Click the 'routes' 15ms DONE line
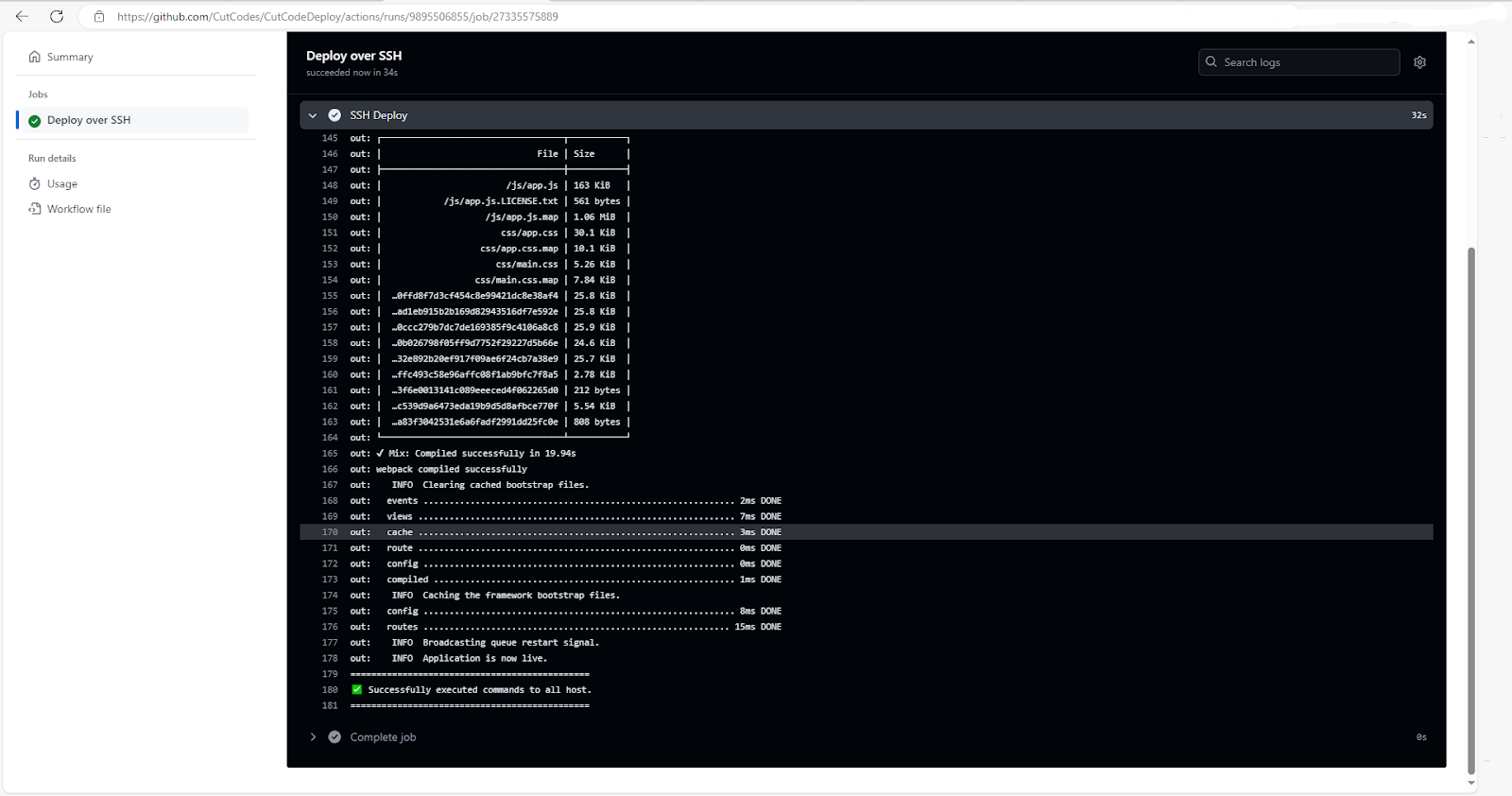The width and height of the screenshot is (1512, 796). pyautogui.click(x=584, y=627)
